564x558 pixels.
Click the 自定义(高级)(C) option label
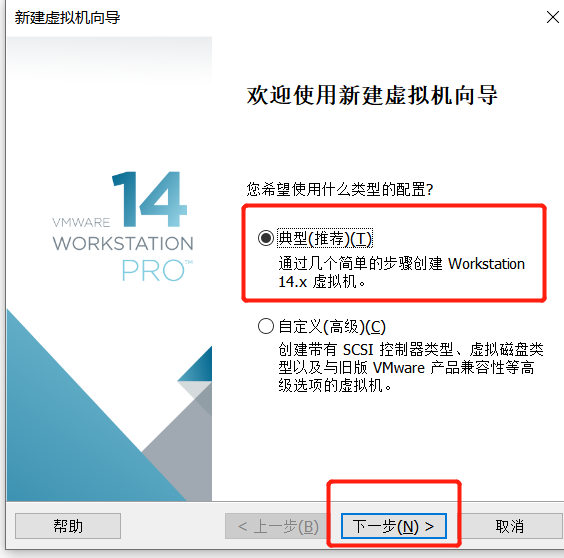pyautogui.click(x=332, y=327)
